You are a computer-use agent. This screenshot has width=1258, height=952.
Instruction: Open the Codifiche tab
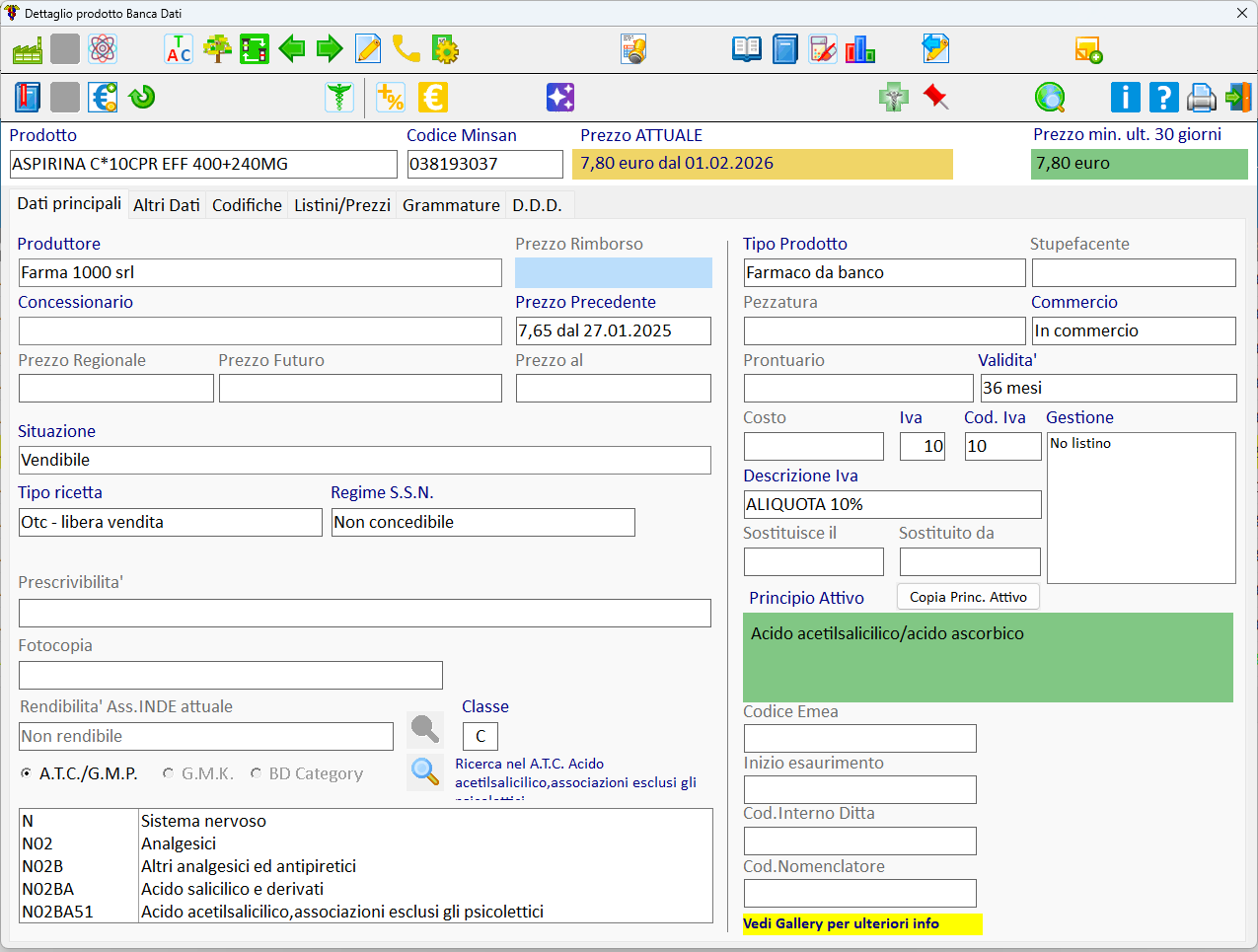pos(247,205)
